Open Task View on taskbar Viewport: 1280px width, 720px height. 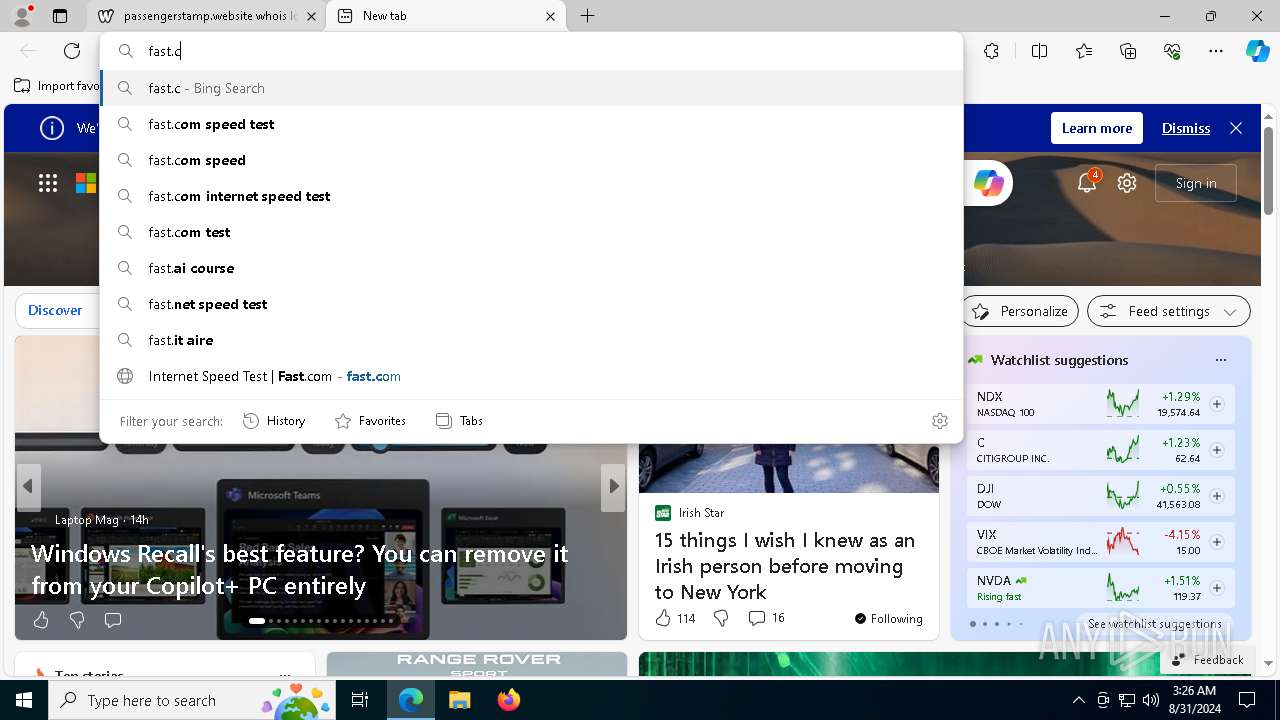coord(360,700)
